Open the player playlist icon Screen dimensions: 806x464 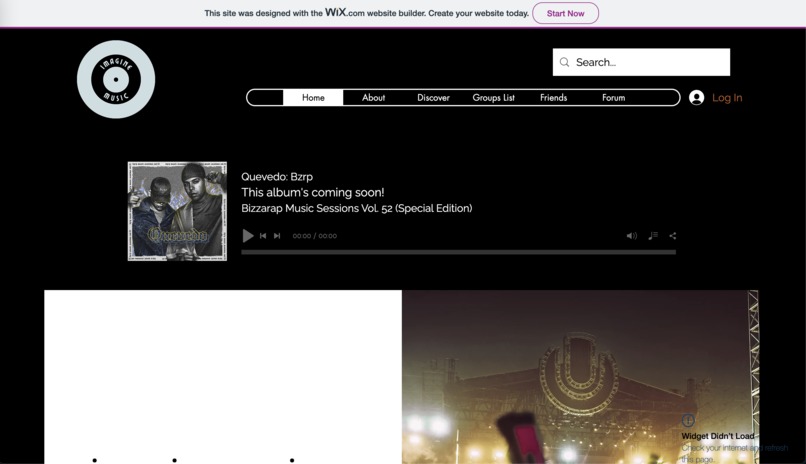point(653,235)
